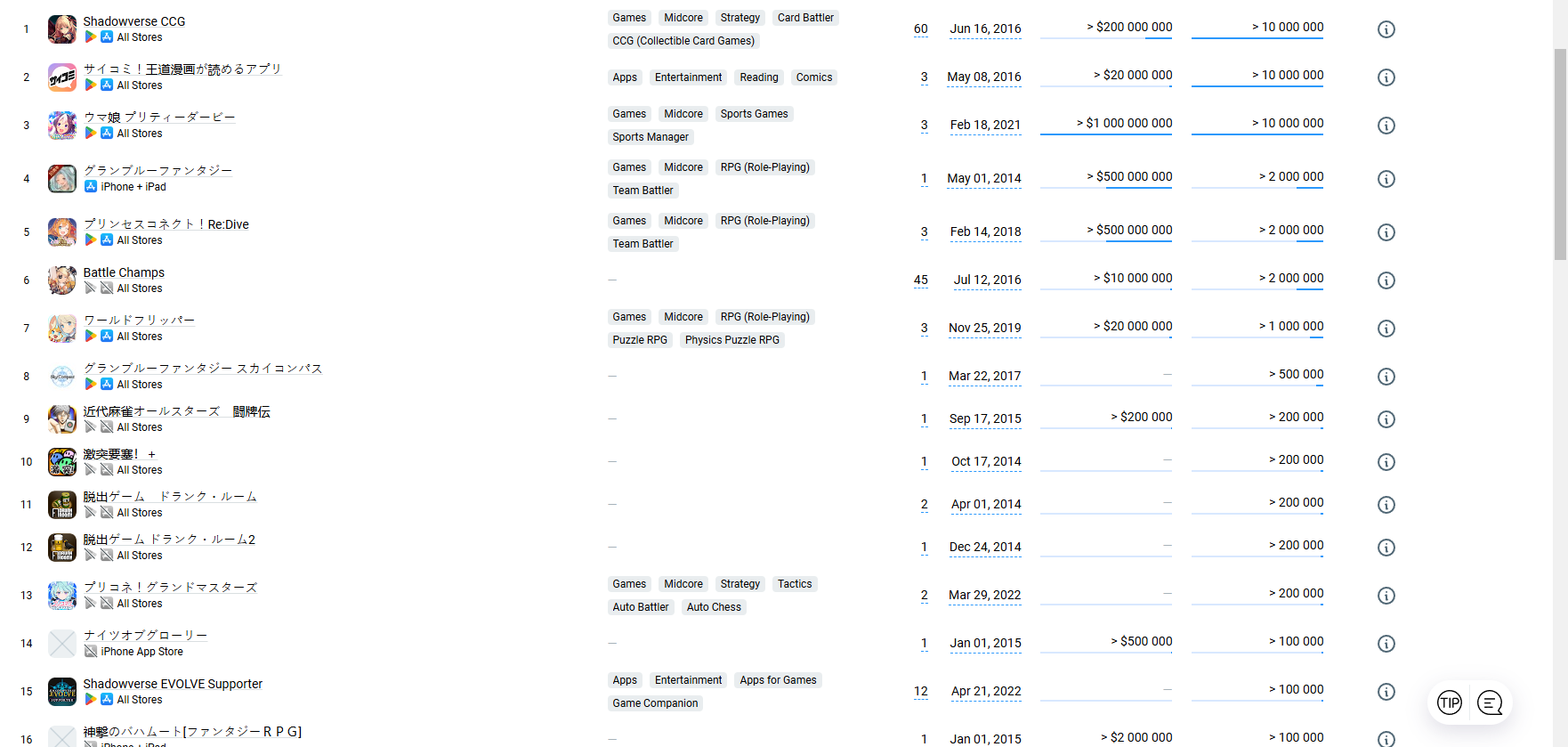Open info icon for スカイコンパス row
Image resolution: width=1568 pixels, height=747 pixels.
tap(1386, 377)
